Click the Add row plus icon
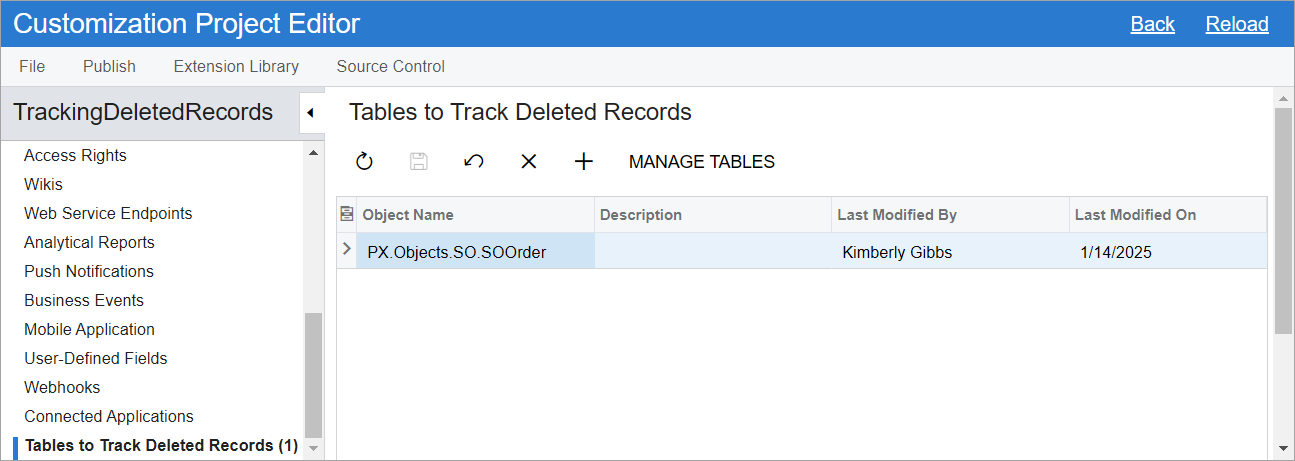This screenshot has height=461, width=1295. coord(584,162)
